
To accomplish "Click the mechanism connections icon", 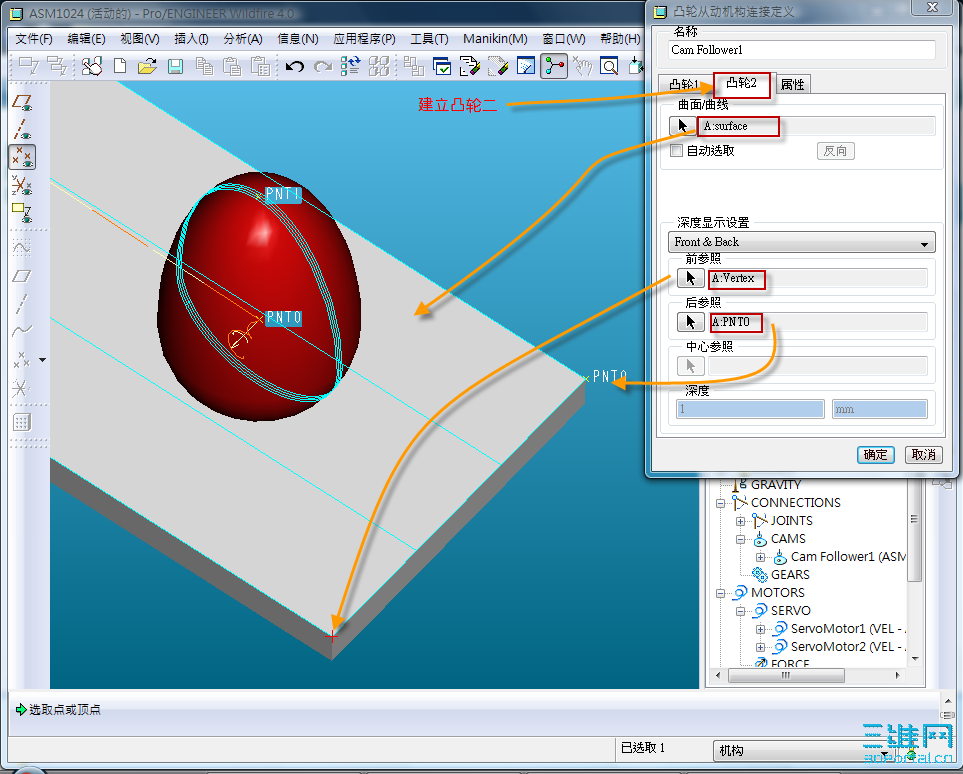I will [554, 66].
